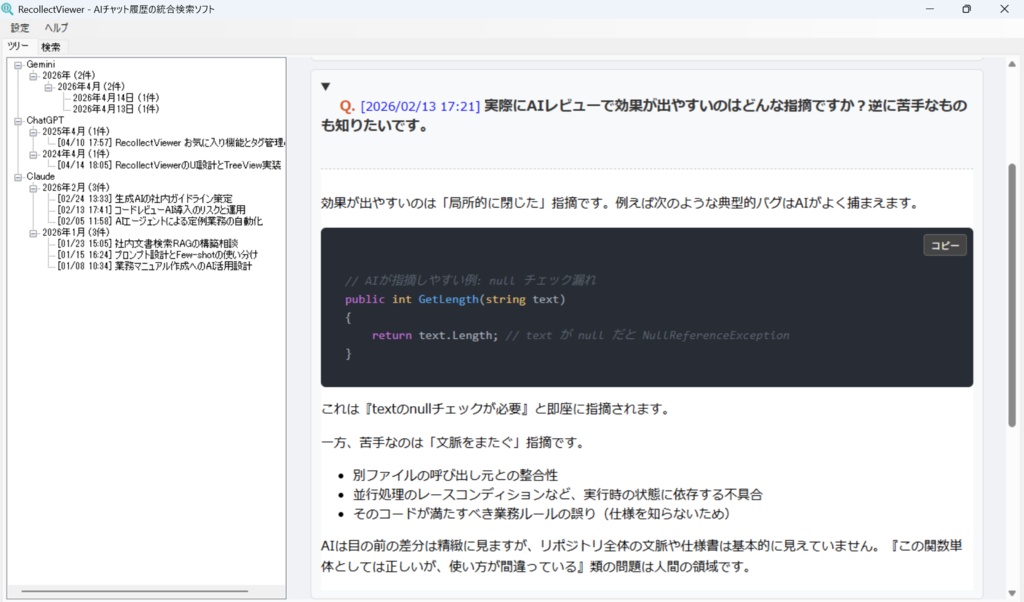
Task: Select tree row 2026年4月13日 (1件)
Action: [116, 109]
